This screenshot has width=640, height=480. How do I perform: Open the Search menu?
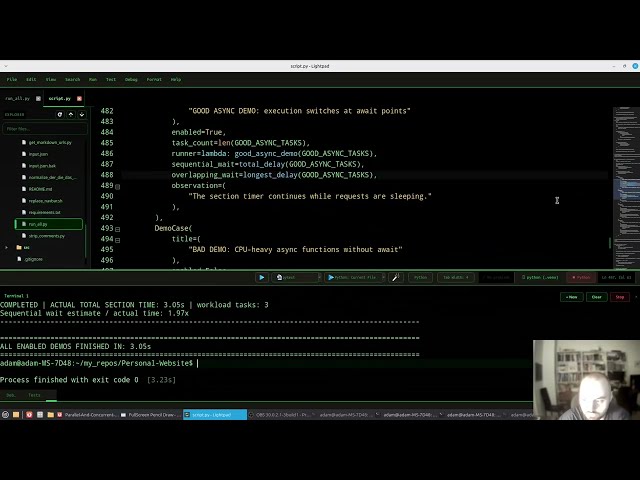72,80
